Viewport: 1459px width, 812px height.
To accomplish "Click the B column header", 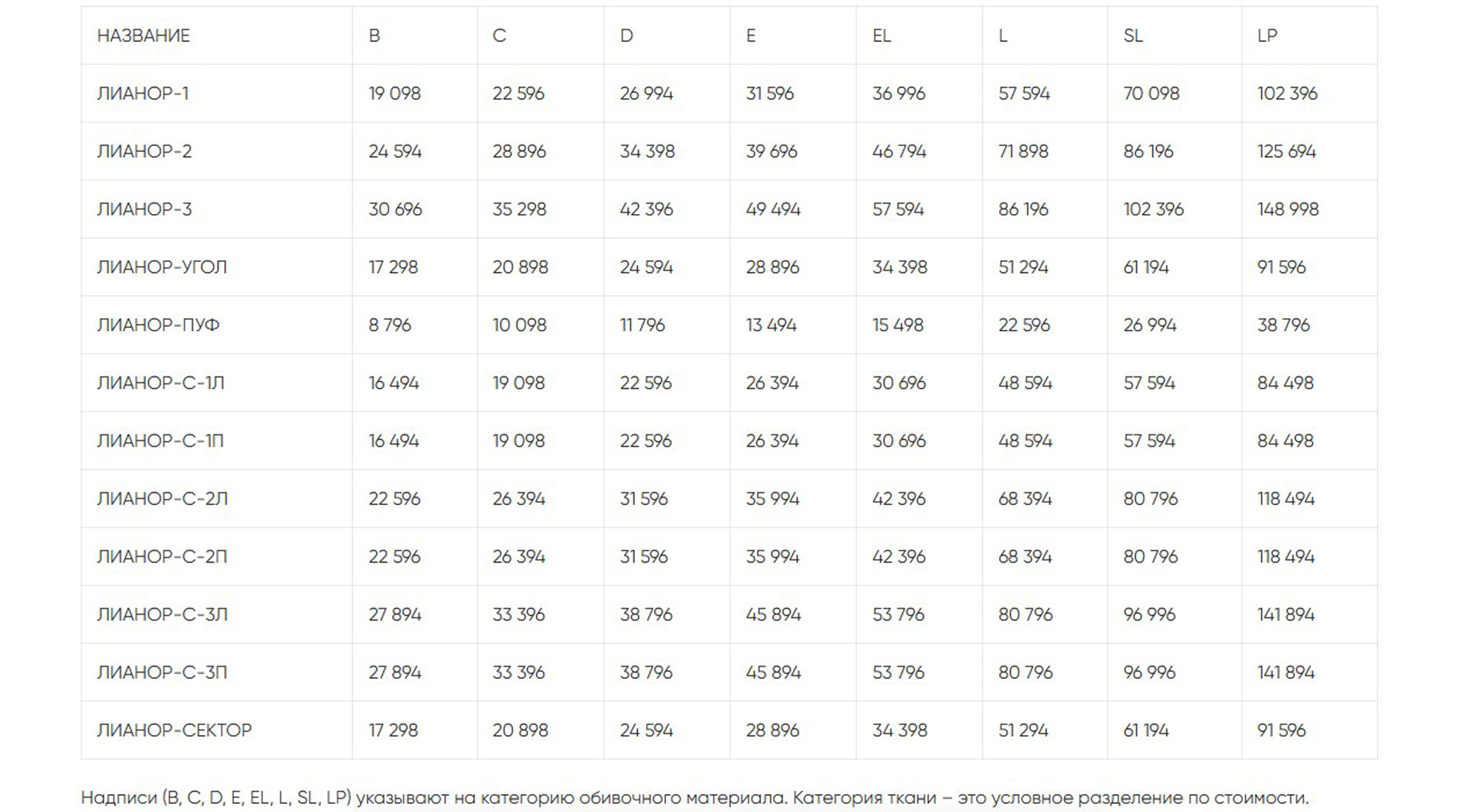I will point(374,35).
